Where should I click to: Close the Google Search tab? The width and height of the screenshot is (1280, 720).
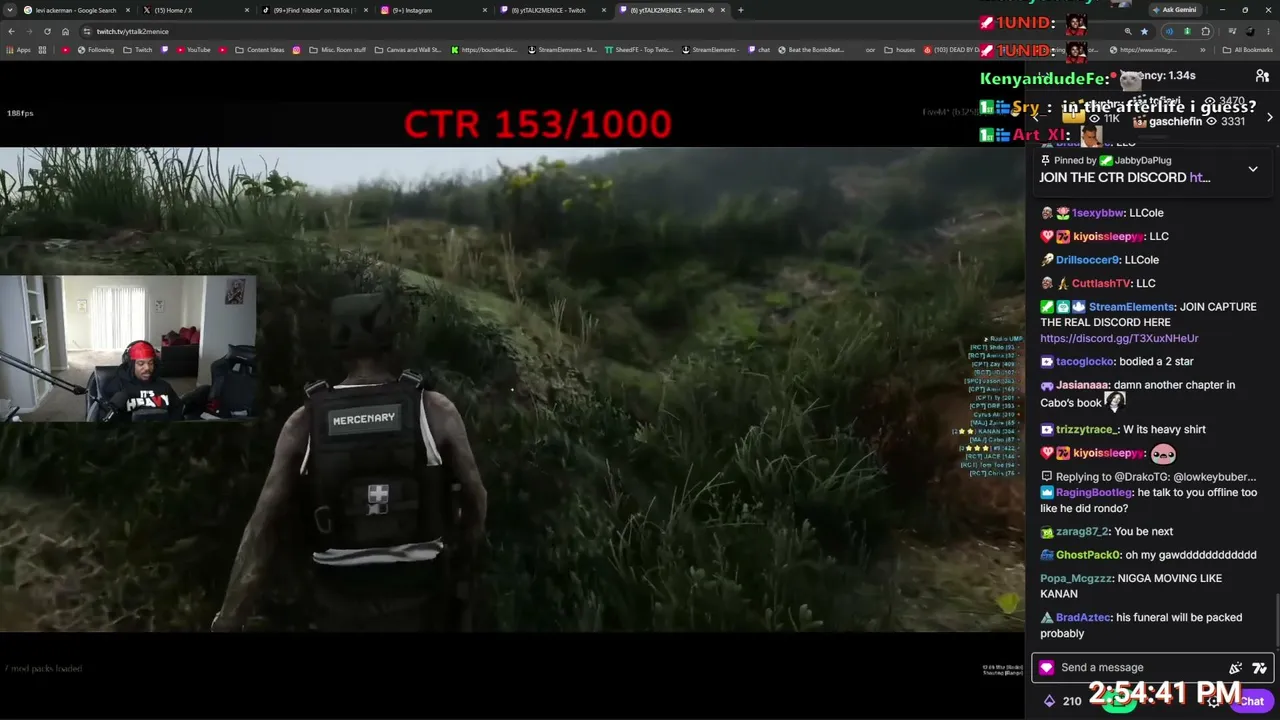coord(128,10)
